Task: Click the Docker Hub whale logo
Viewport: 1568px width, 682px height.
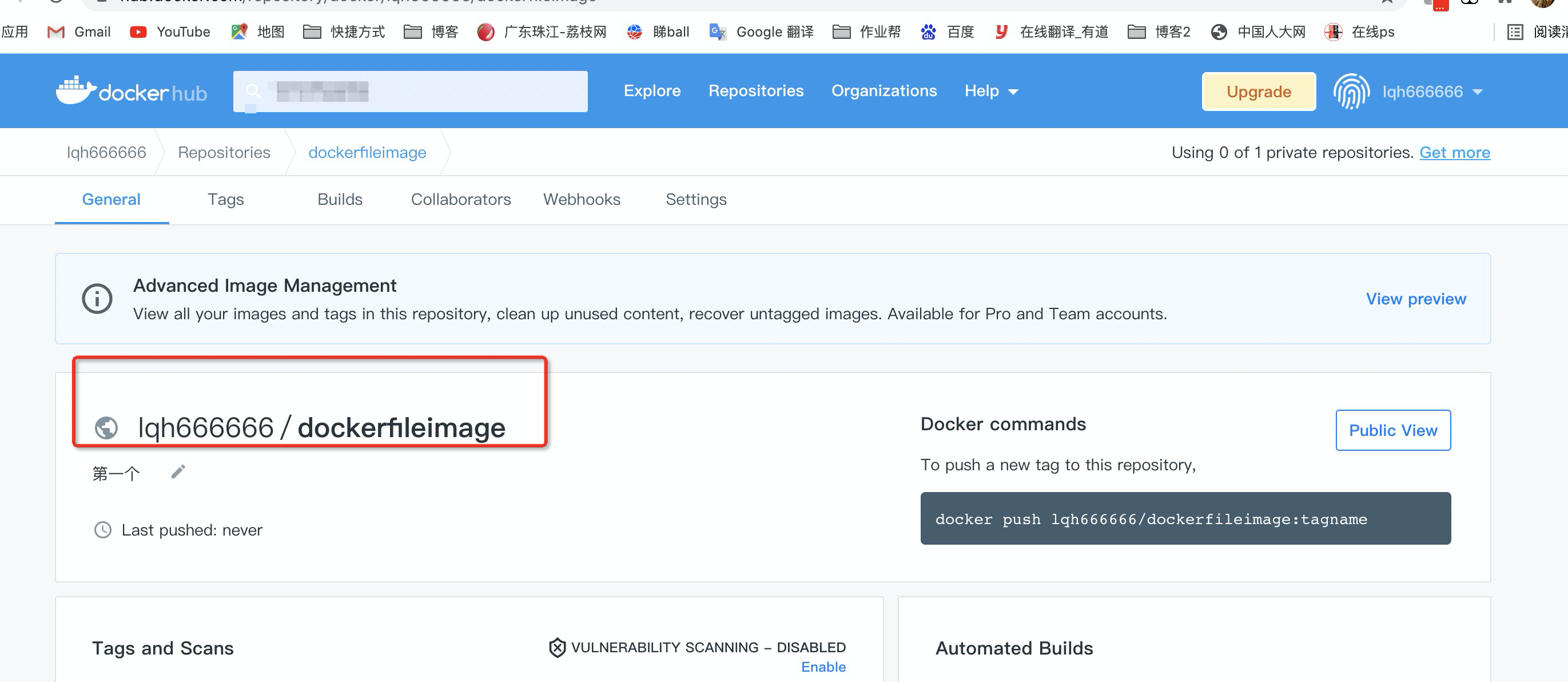Action: [x=76, y=90]
